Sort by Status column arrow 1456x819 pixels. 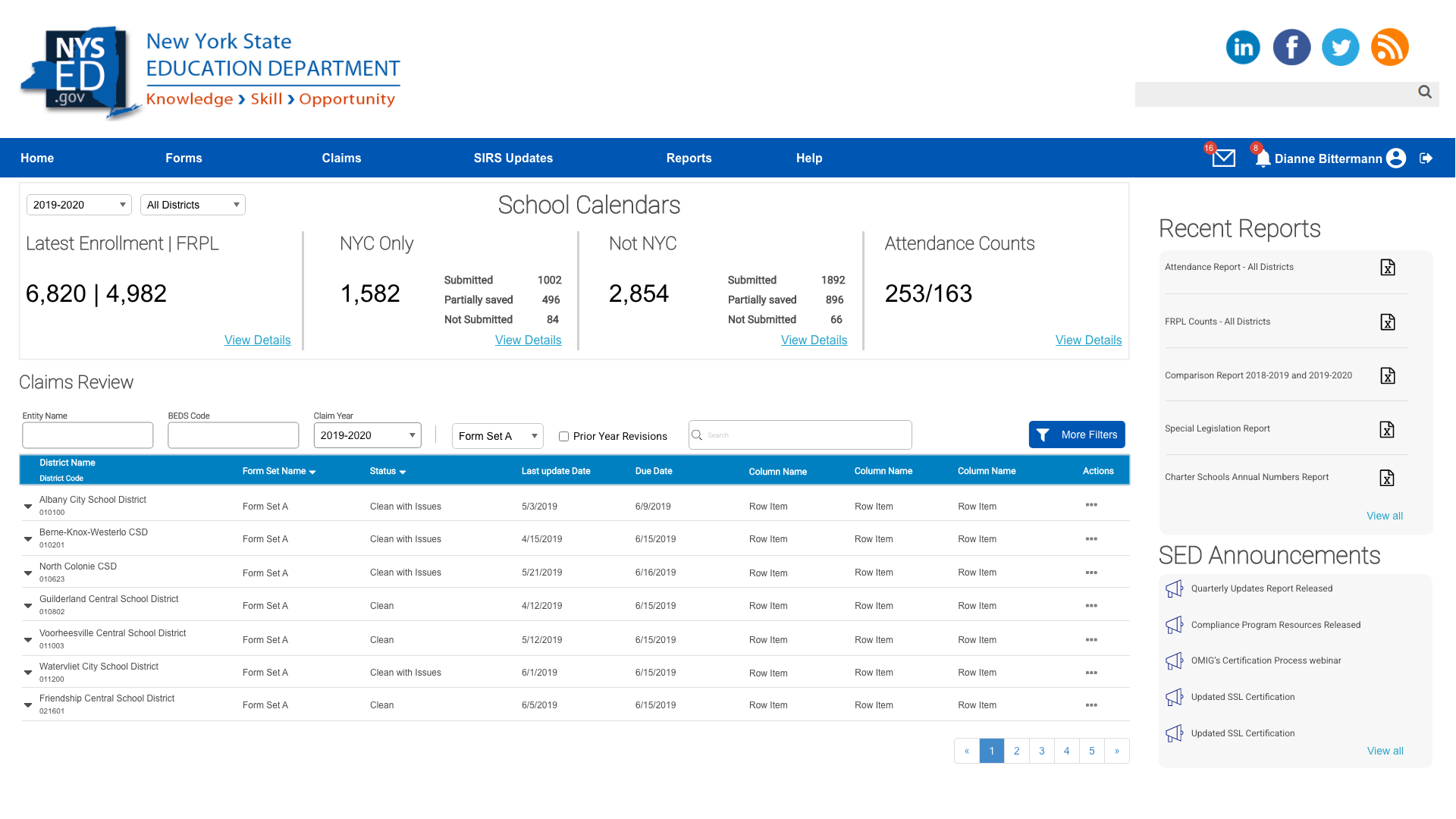pos(403,472)
